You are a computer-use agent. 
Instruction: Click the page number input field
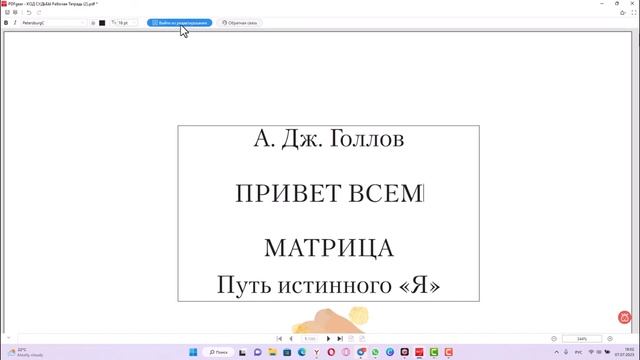pyautogui.click(x=309, y=339)
